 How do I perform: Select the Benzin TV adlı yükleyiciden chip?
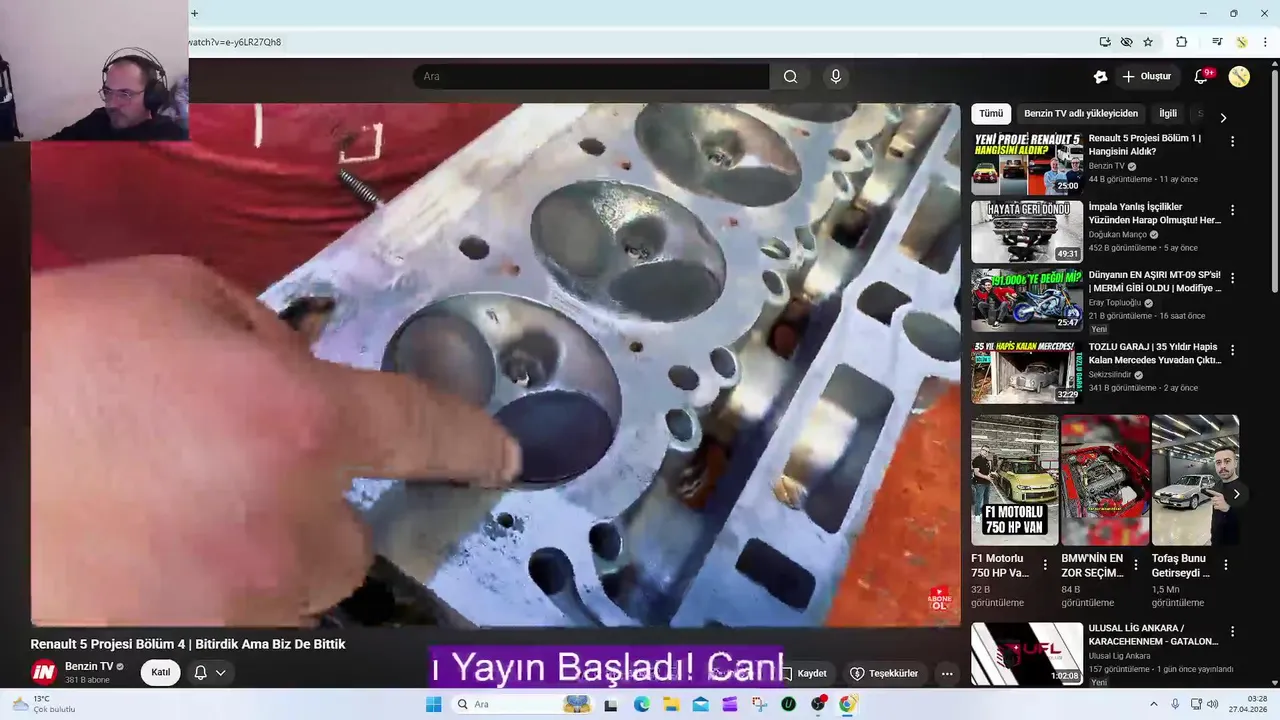[1081, 114]
